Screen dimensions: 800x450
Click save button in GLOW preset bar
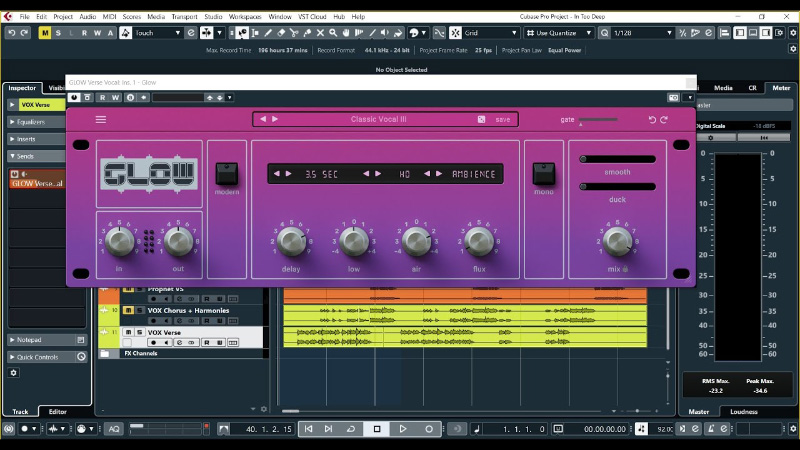click(503, 119)
